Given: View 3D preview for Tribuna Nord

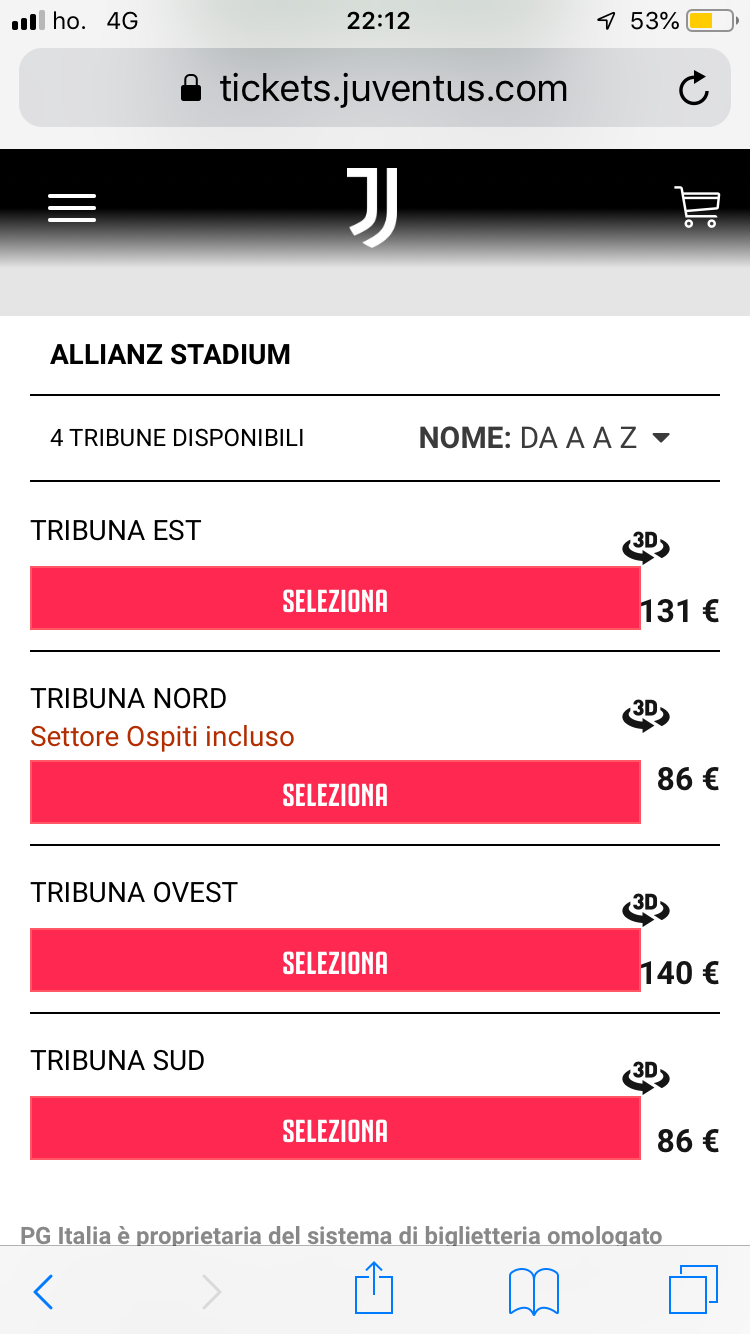Looking at the screenshot, I should [x=645, y=714].
